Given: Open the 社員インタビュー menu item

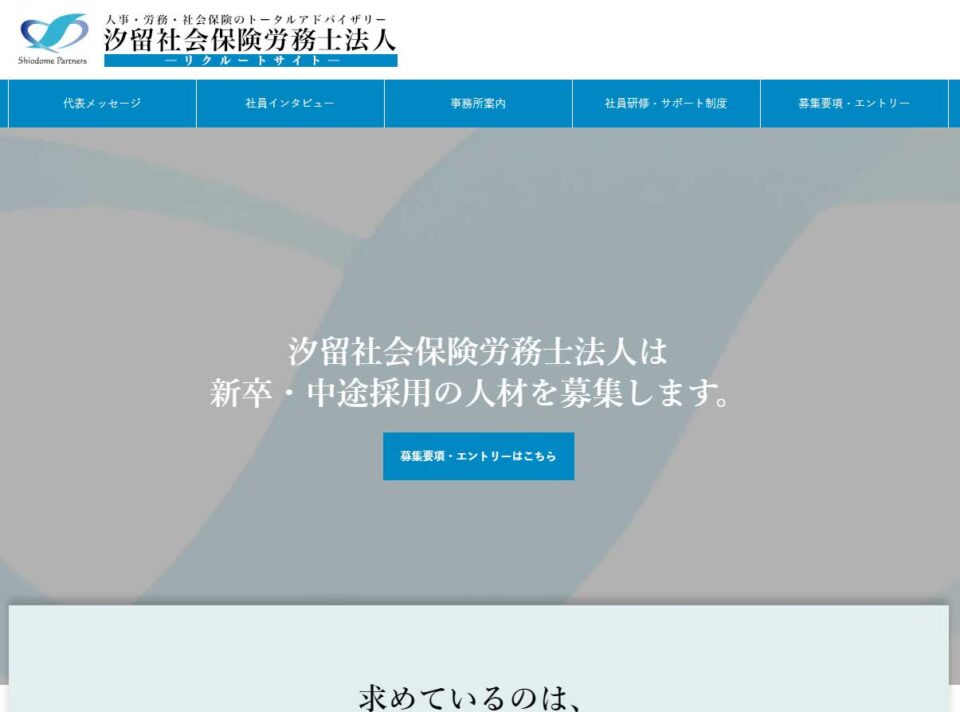Looking at the screenshot, I should click(x=290, y=103).
